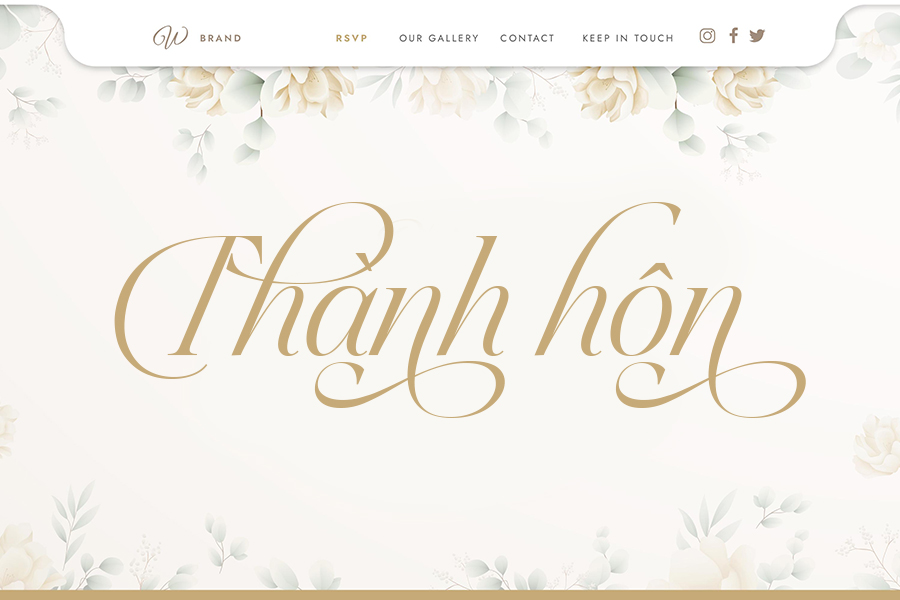Image resolution: width=900 pixels, height=600 pixels.
Task: Select the BRAND text beside the logo
Action: [220, 38]
